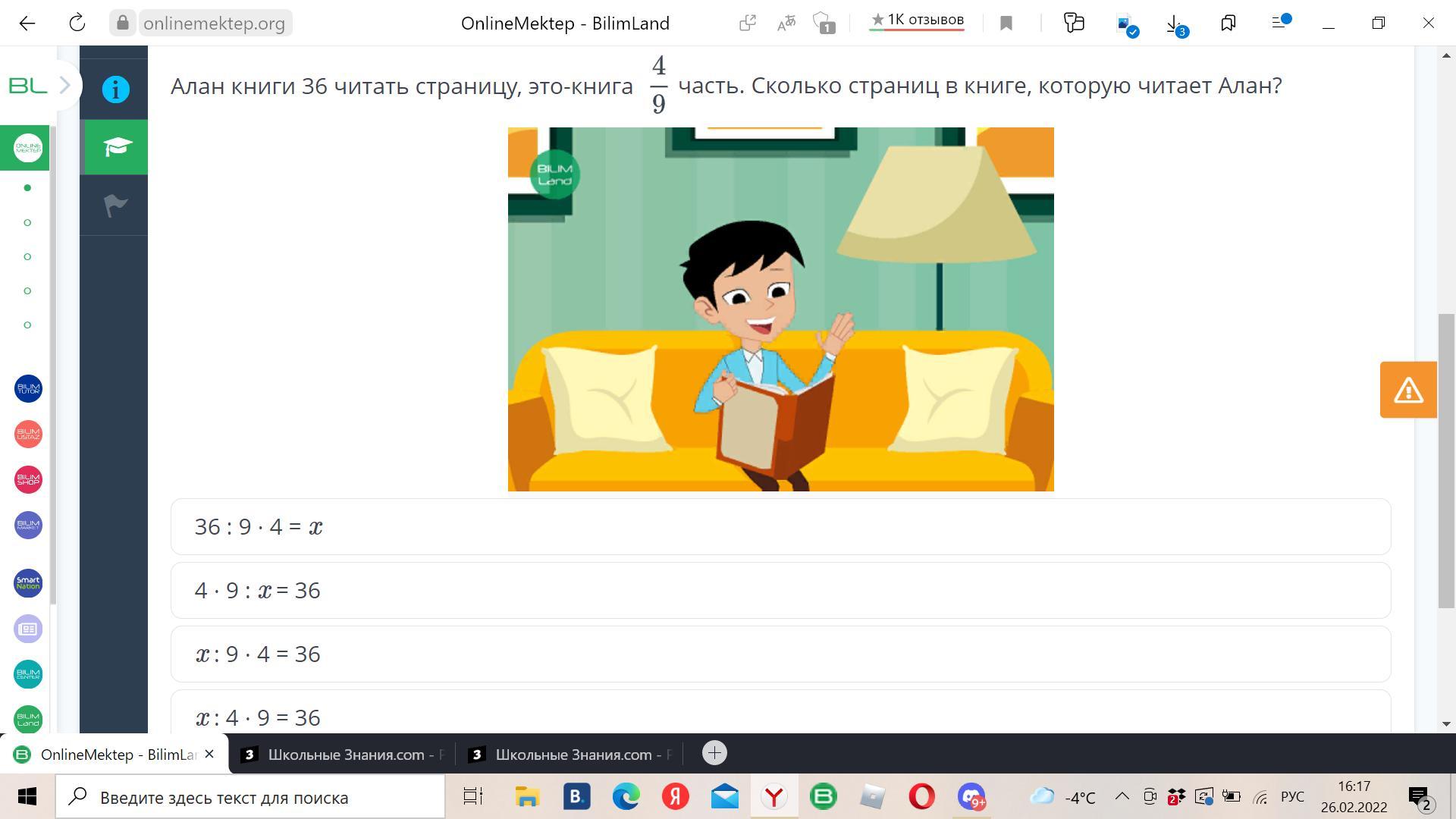Viewport: 1456px width, 819px height.
Task: Click the flag icon in the dark sidebar
Action: click(x=115, y=205)
